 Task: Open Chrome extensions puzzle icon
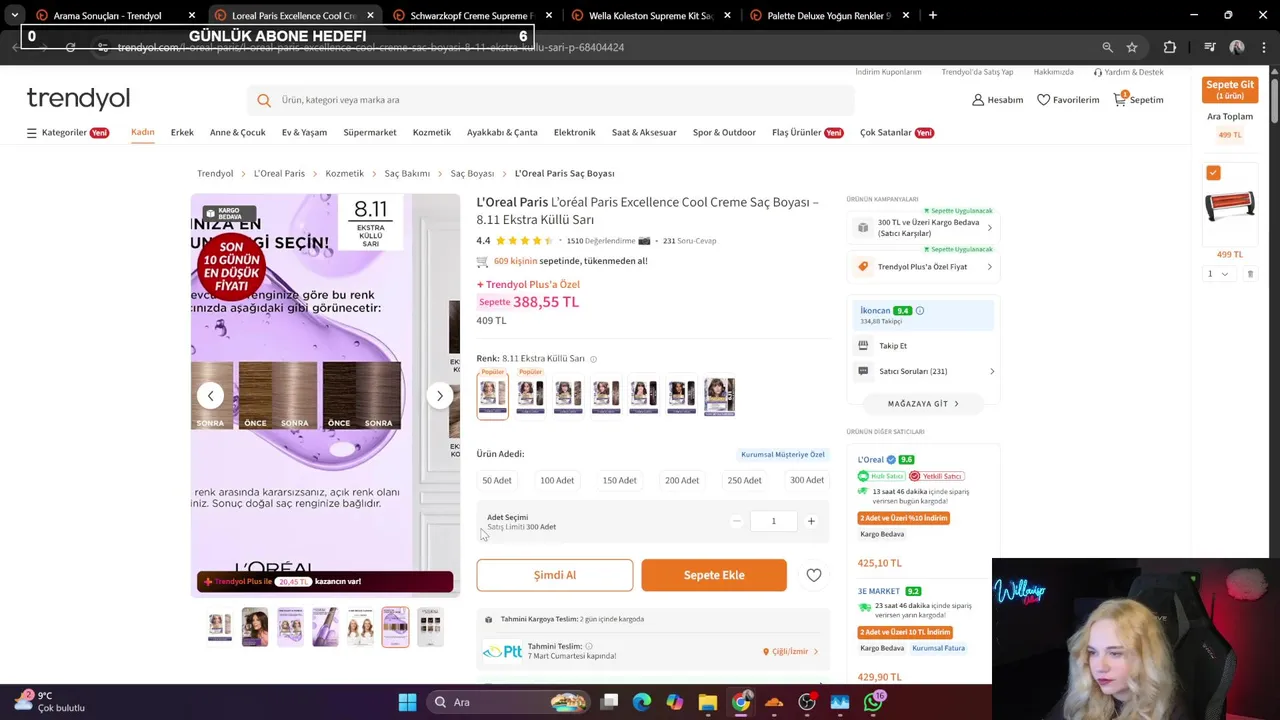pos(1170,47)
